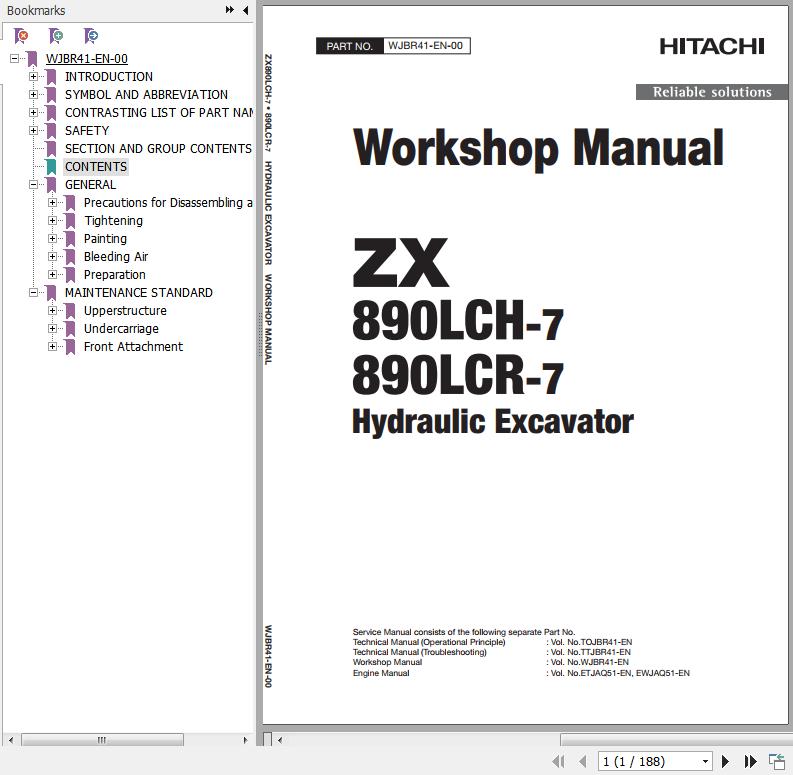The width and height of the screenshot is (793, 775).
Task: Expand the SYMBOL AND ABBREVIATION bookmark
Action: pyautogui.click(x=33, y=95)
